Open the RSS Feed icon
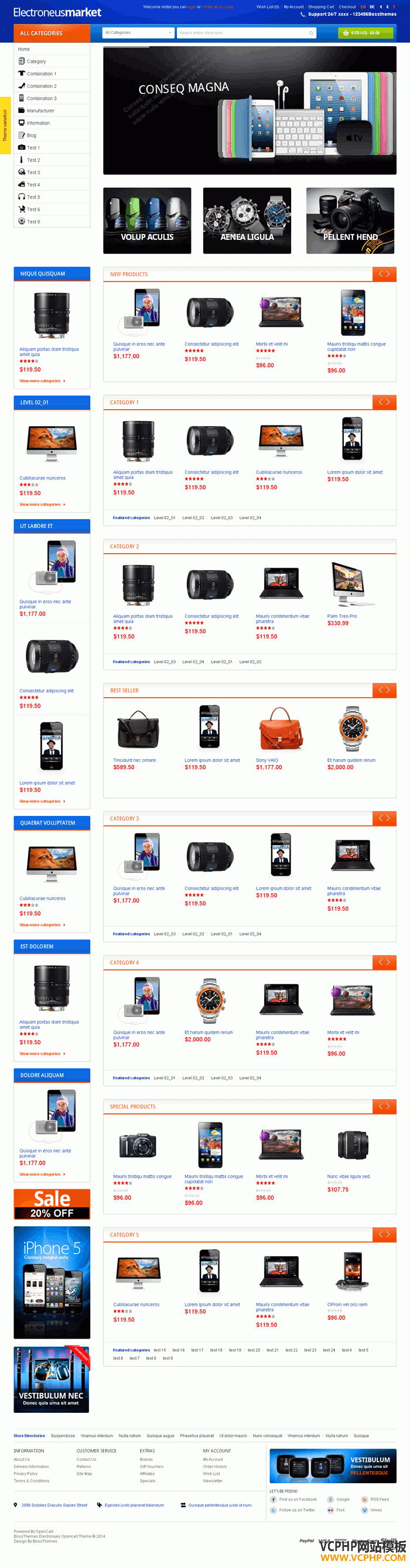 365,1499
